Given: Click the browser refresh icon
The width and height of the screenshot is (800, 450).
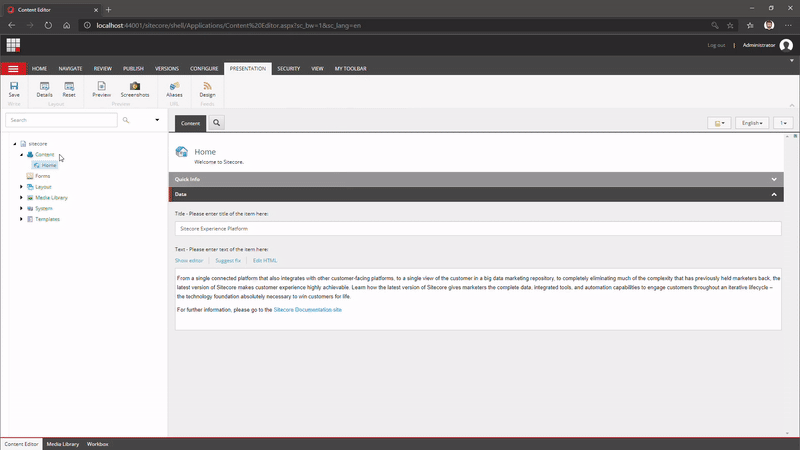Looking at the screenshot, I should pyautogui.click(x=48, y=25).
